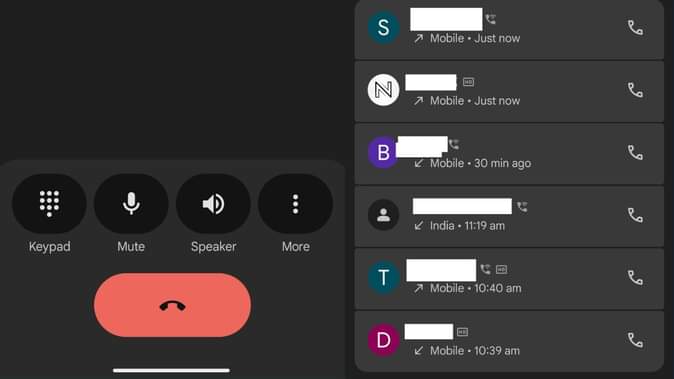Open the More options menu
The width and height of the screenshot is (674, 379).
click(x=295, y=204)
